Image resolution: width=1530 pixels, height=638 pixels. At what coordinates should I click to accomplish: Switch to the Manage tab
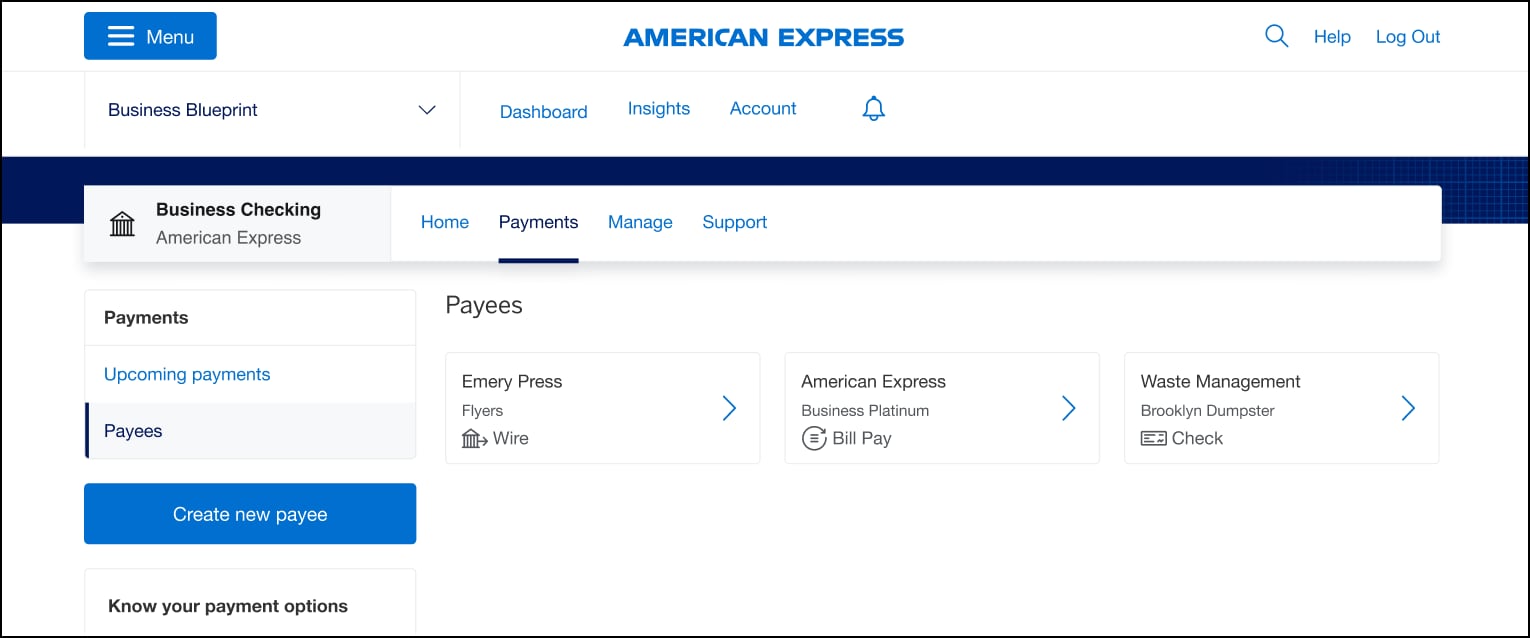[640, 222]
